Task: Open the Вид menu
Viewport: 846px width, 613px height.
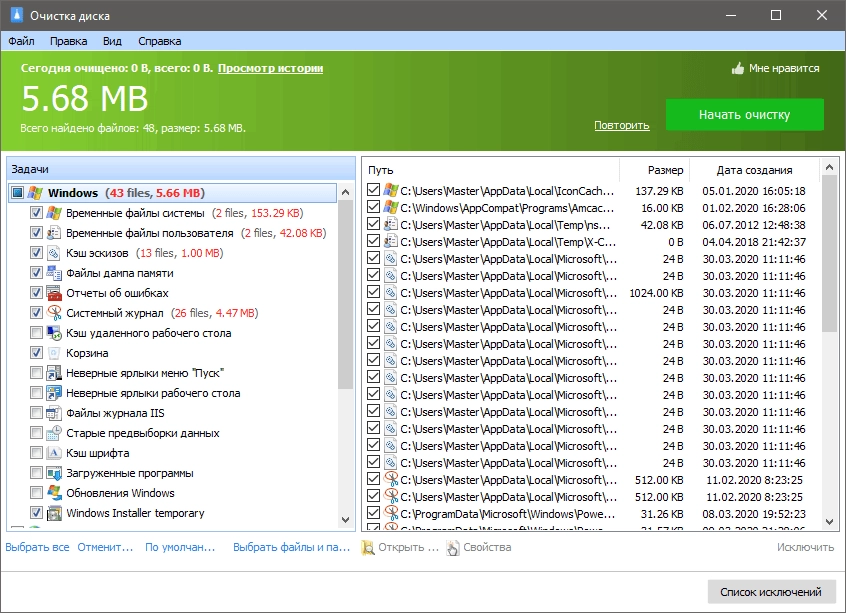Action: pyautogui.click(x=112, y=41)
